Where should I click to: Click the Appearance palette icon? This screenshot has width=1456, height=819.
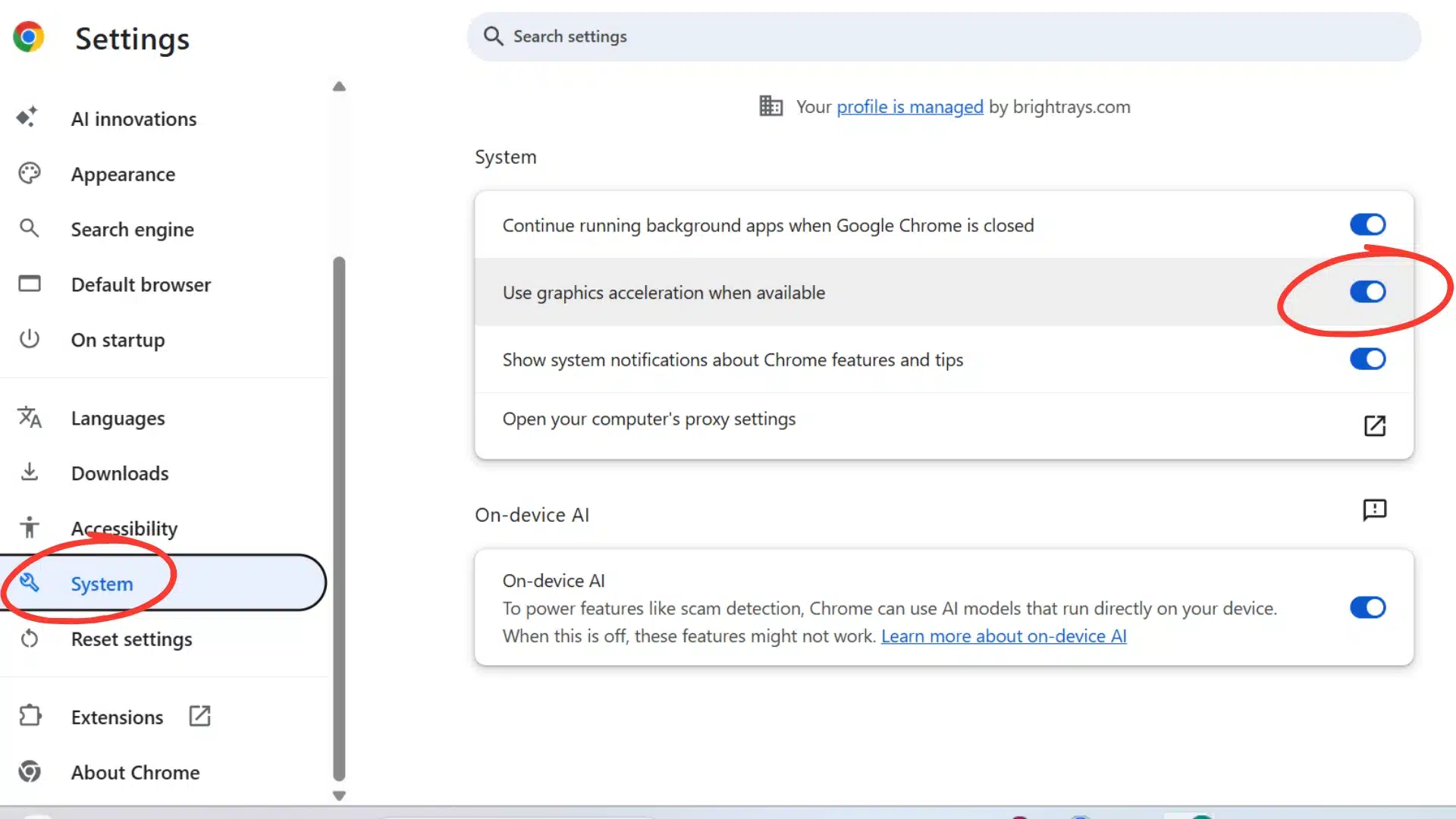coord(30,174)
